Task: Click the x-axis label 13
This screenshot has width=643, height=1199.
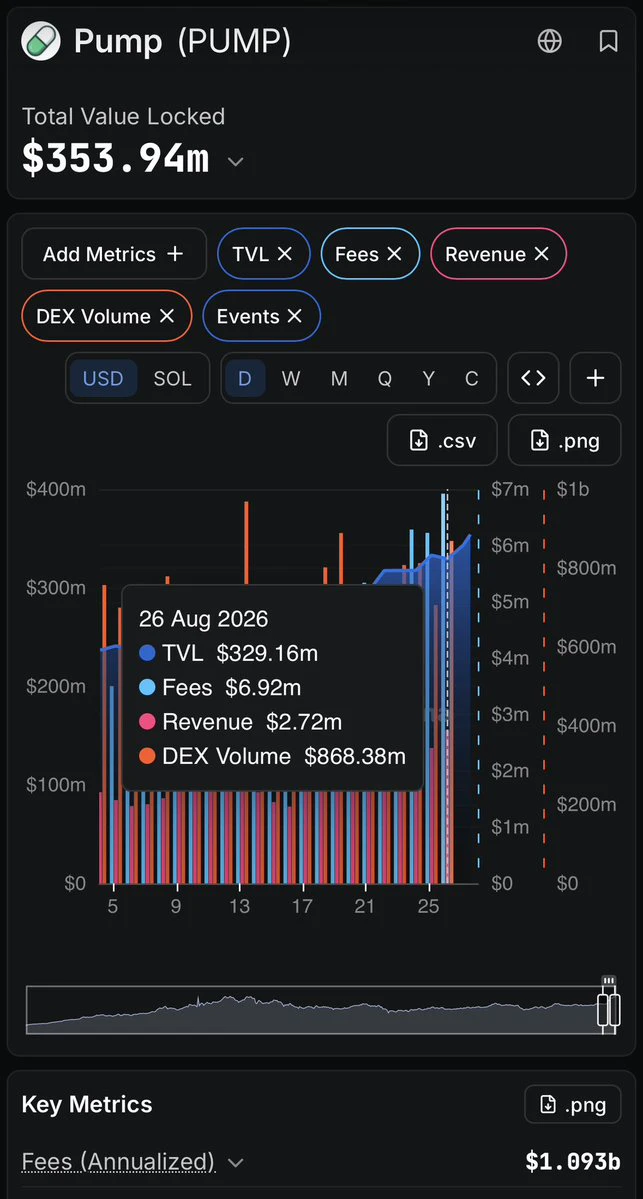Action: click(240, 907)
